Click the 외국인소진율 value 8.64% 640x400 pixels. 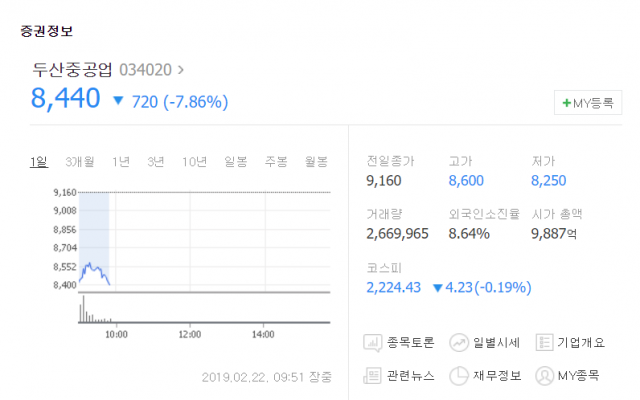pyautogui.click(x=469, y=234)
